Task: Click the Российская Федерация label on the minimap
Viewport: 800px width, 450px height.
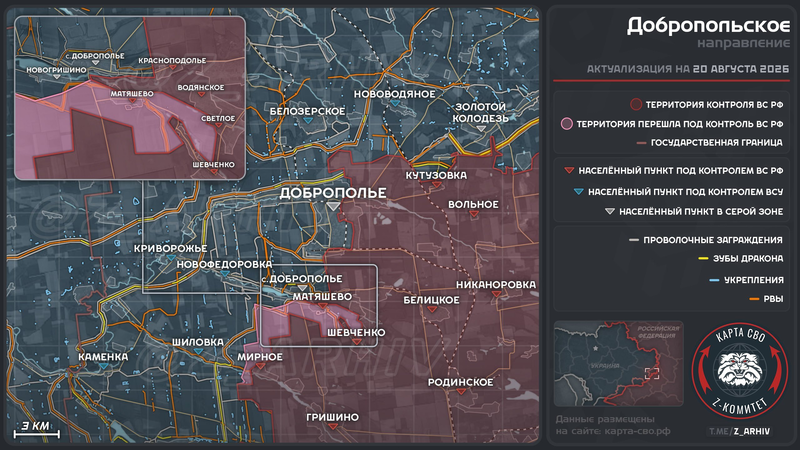Action: click(658, 332)
